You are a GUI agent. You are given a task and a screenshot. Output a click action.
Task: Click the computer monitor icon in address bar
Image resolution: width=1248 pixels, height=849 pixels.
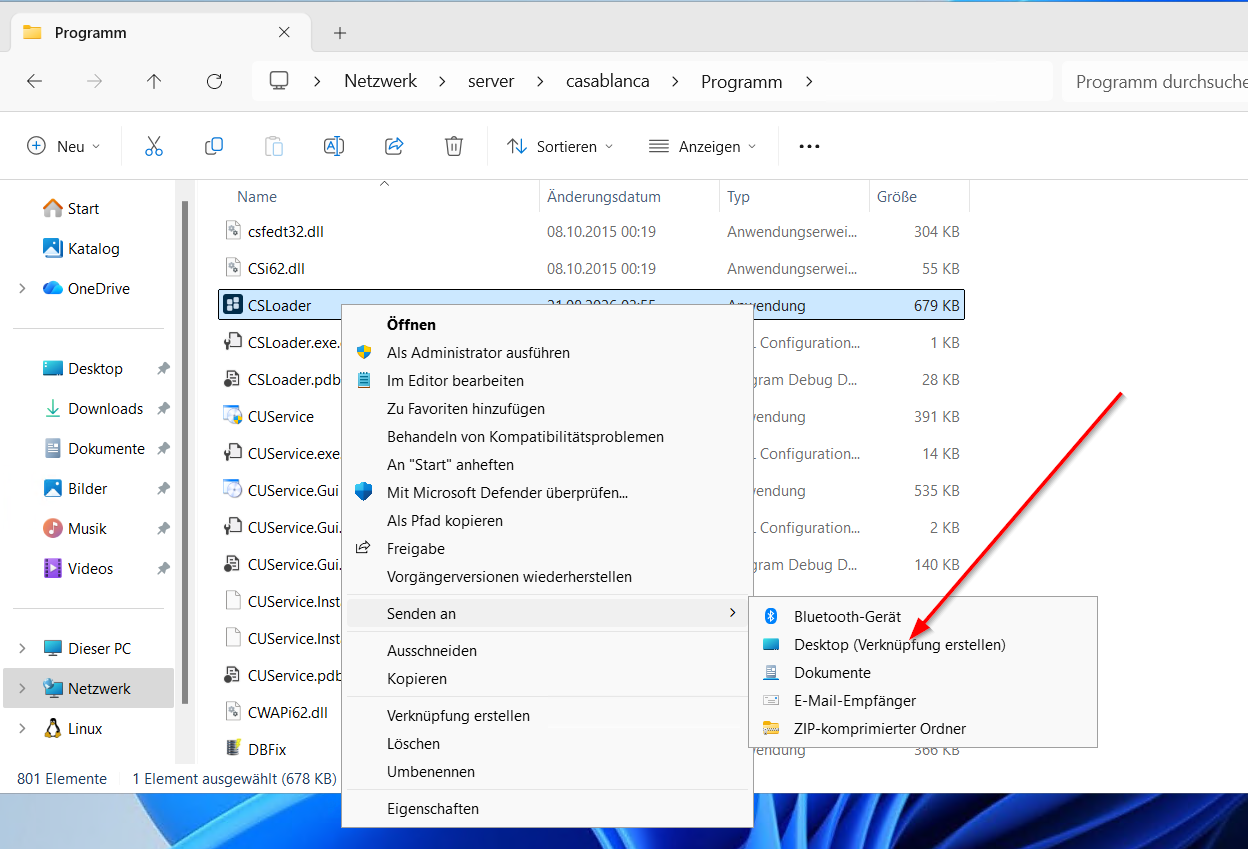coord(279,81)
